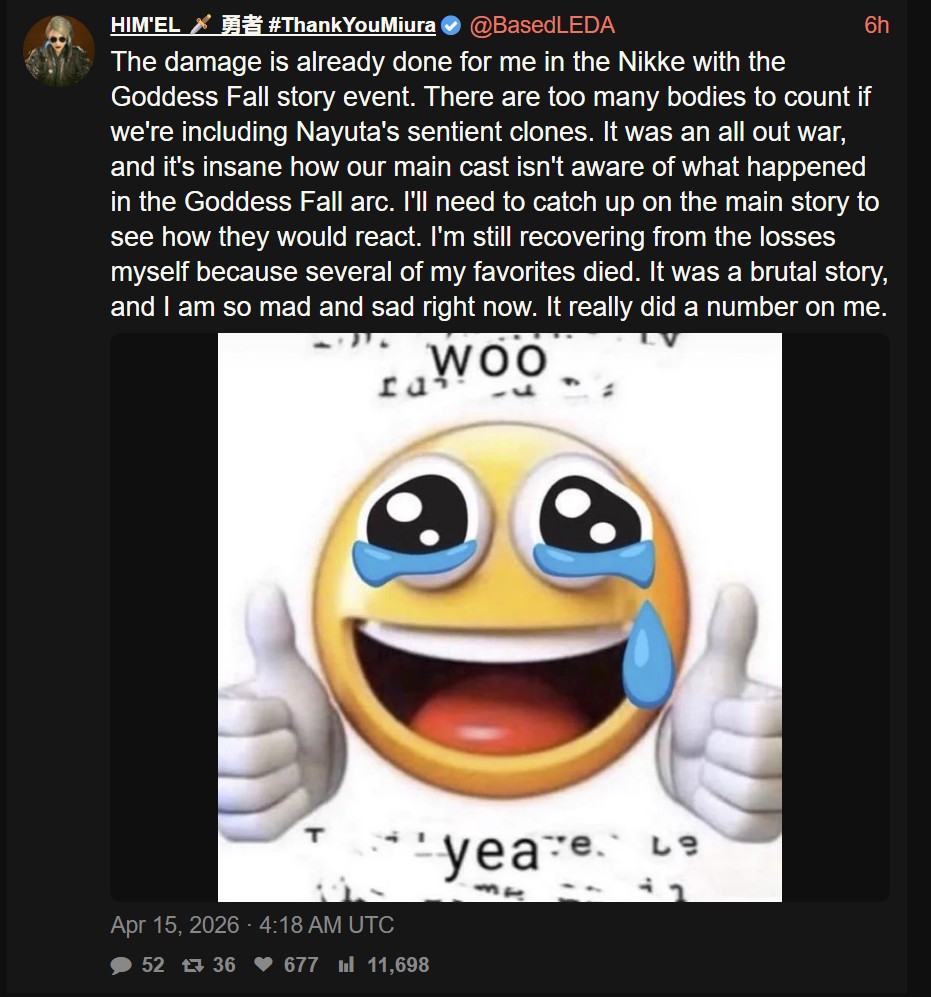Click the 'yea' text in the meme
This screenshot has height=997, width=931.
coord(490,853)
